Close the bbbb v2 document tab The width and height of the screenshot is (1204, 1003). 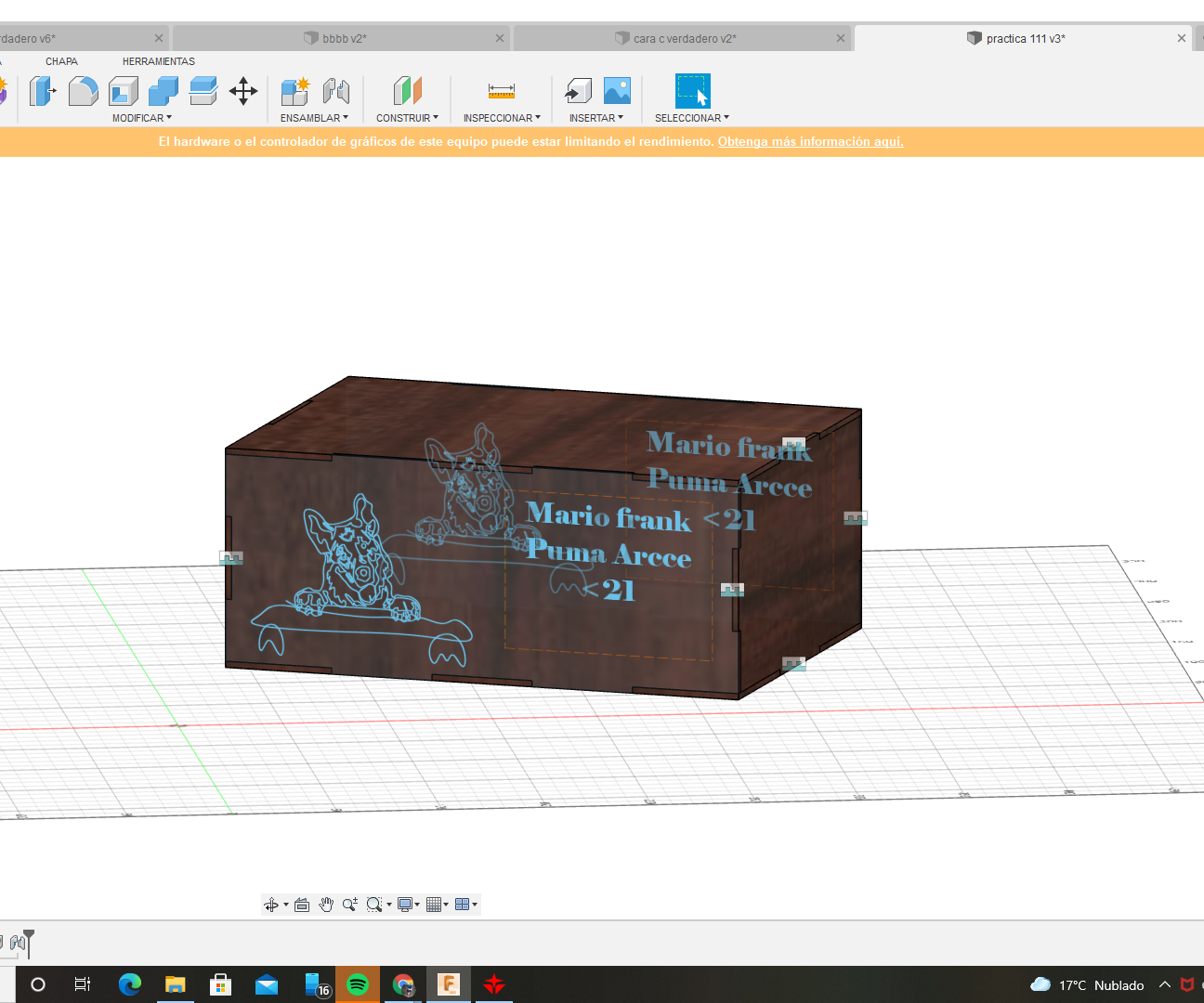pyautogui.click(x=500, y=38)
